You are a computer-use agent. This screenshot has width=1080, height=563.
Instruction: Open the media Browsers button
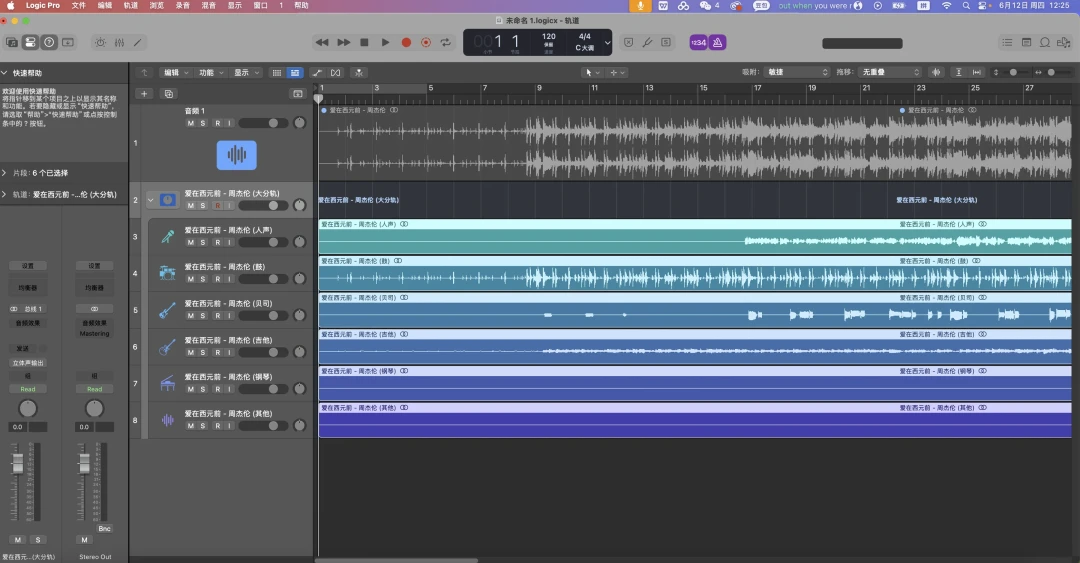click(1063, 43)
